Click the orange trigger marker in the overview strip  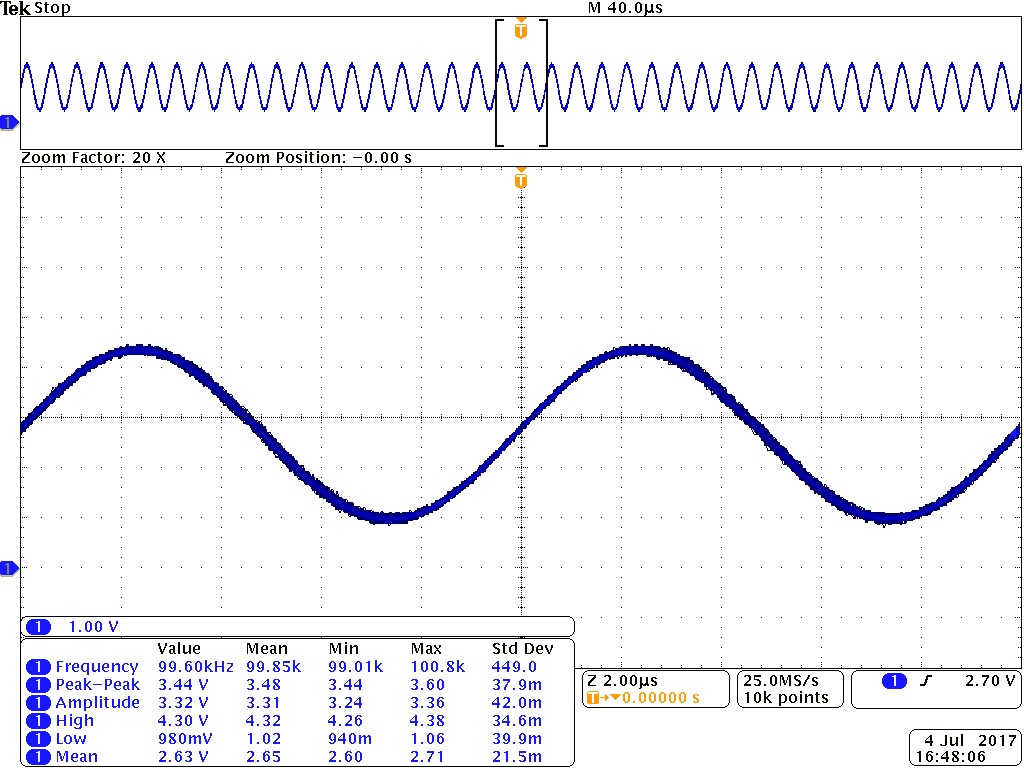click(x=520, y=30)
